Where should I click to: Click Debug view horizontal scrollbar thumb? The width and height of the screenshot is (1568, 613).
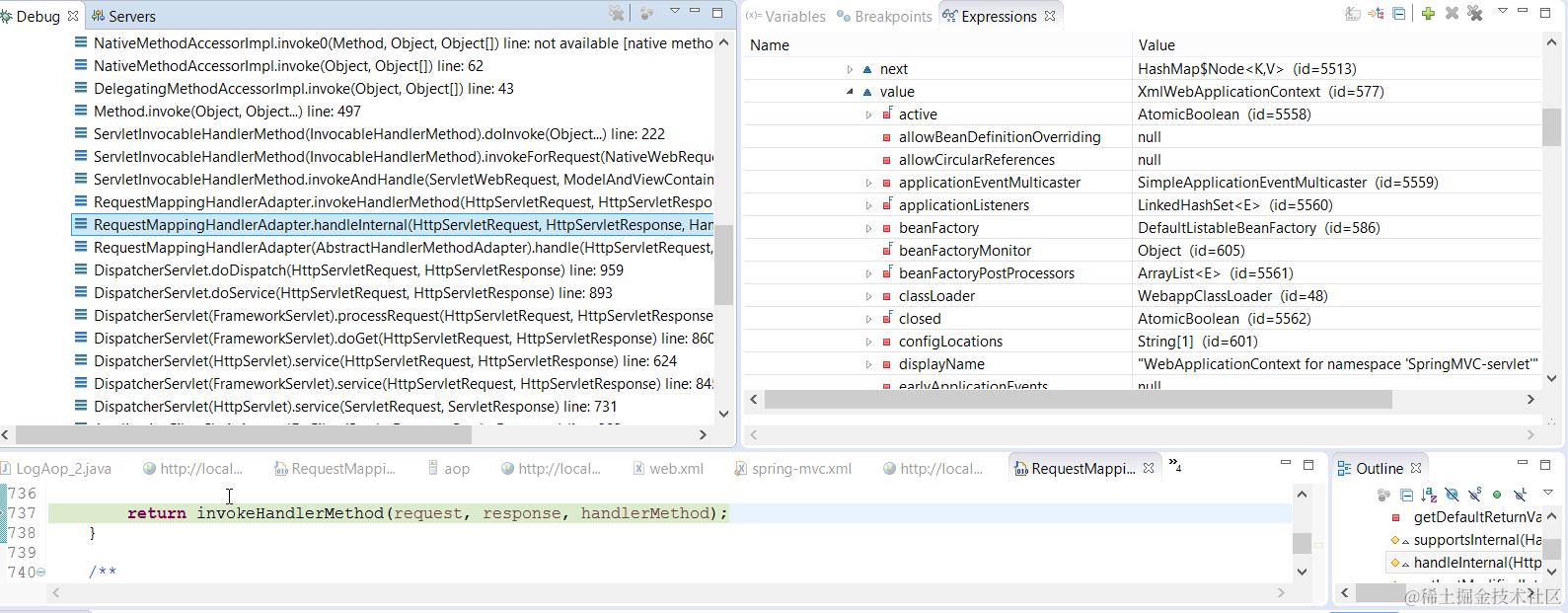click(x=244, y=434)
